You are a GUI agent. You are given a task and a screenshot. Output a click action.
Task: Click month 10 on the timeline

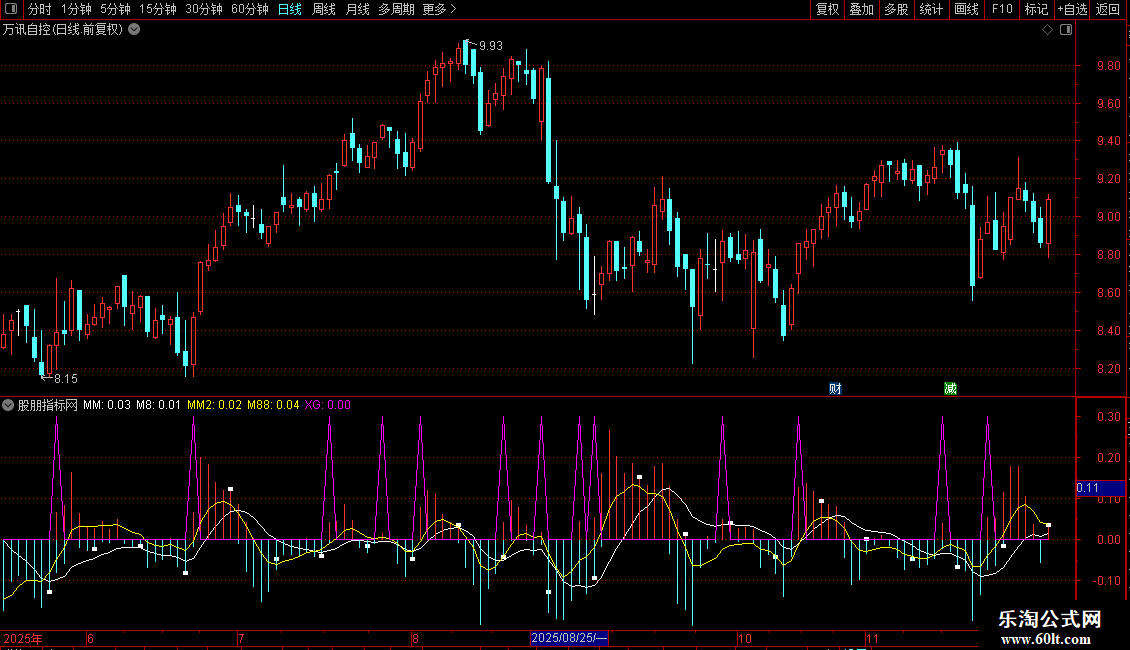[x=744, y=638]
